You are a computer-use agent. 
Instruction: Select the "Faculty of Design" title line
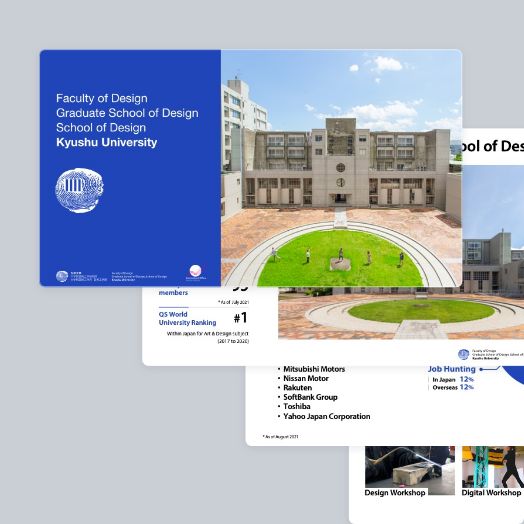point(102,98)
